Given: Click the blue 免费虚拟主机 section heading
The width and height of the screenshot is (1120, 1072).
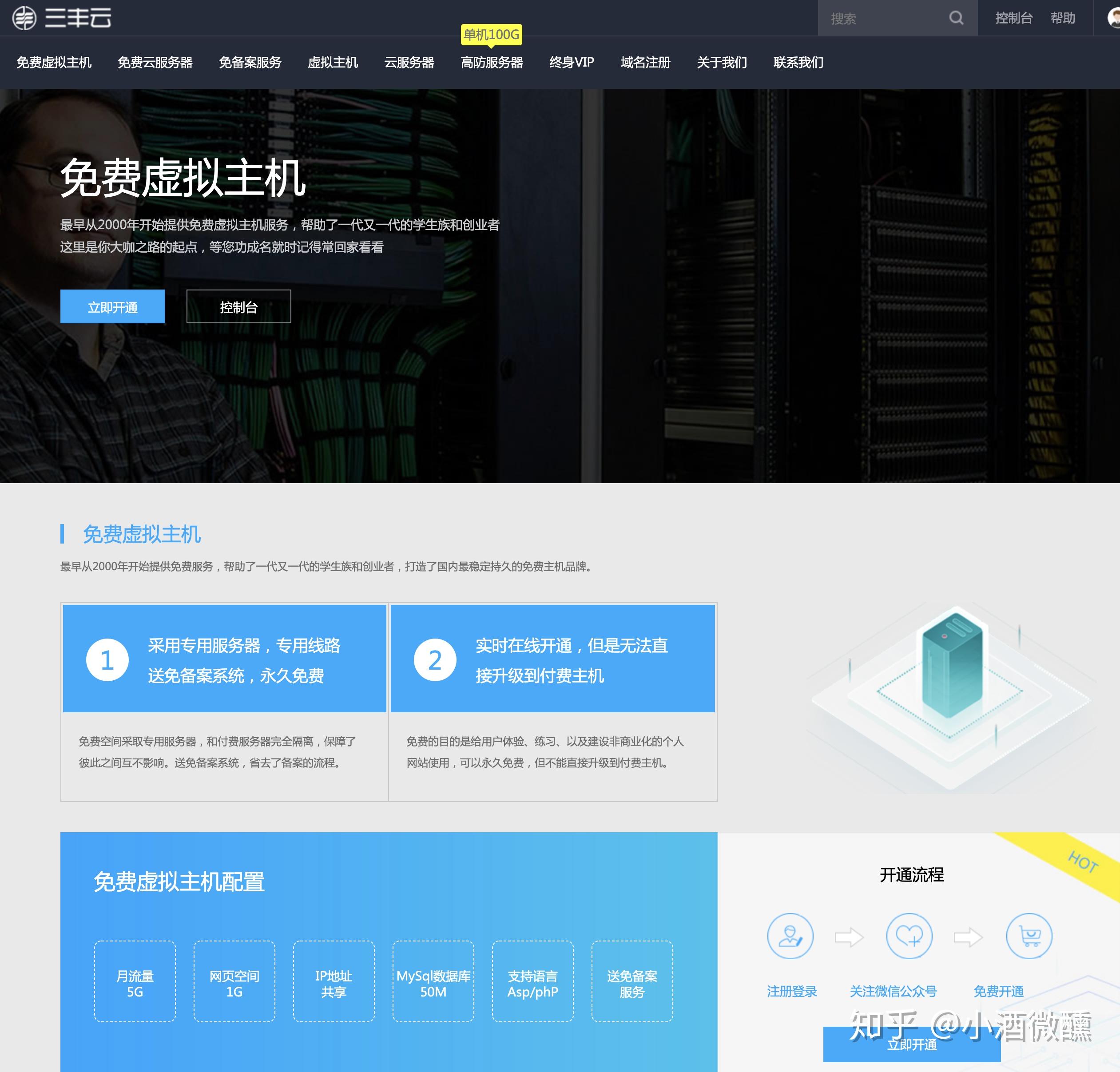Looking at the screenshot, I should [142, 534].
